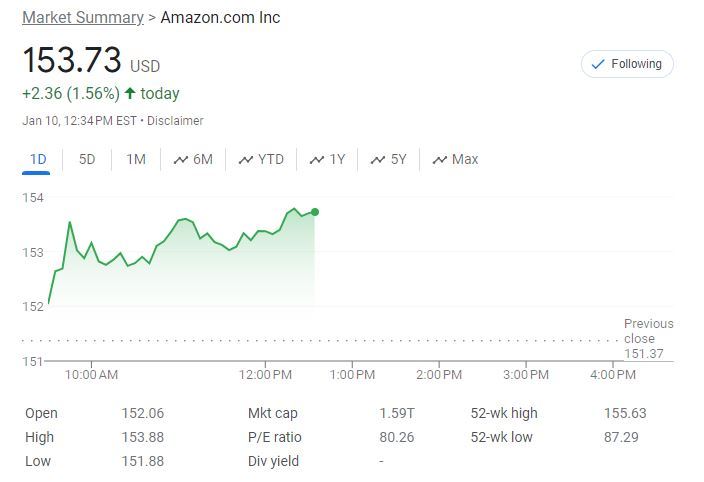Switch to the 1M time range tab
Screen dimensions: 704x482
[x=136, y=159]
